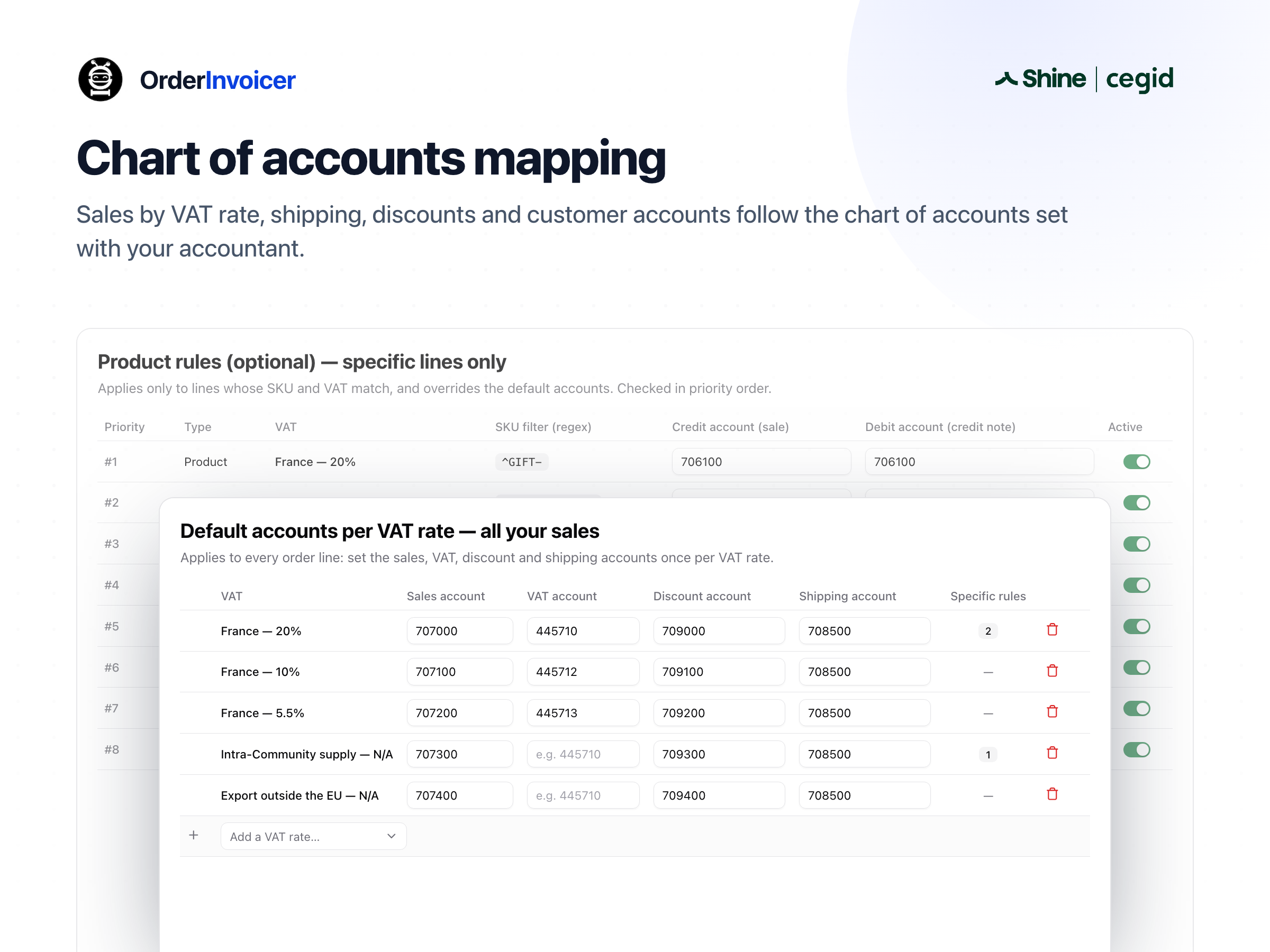This screenshot has width=1270, height=952.
Task: Click the empty Export outside EU VAT account field
Action: (x=583, y=796)
